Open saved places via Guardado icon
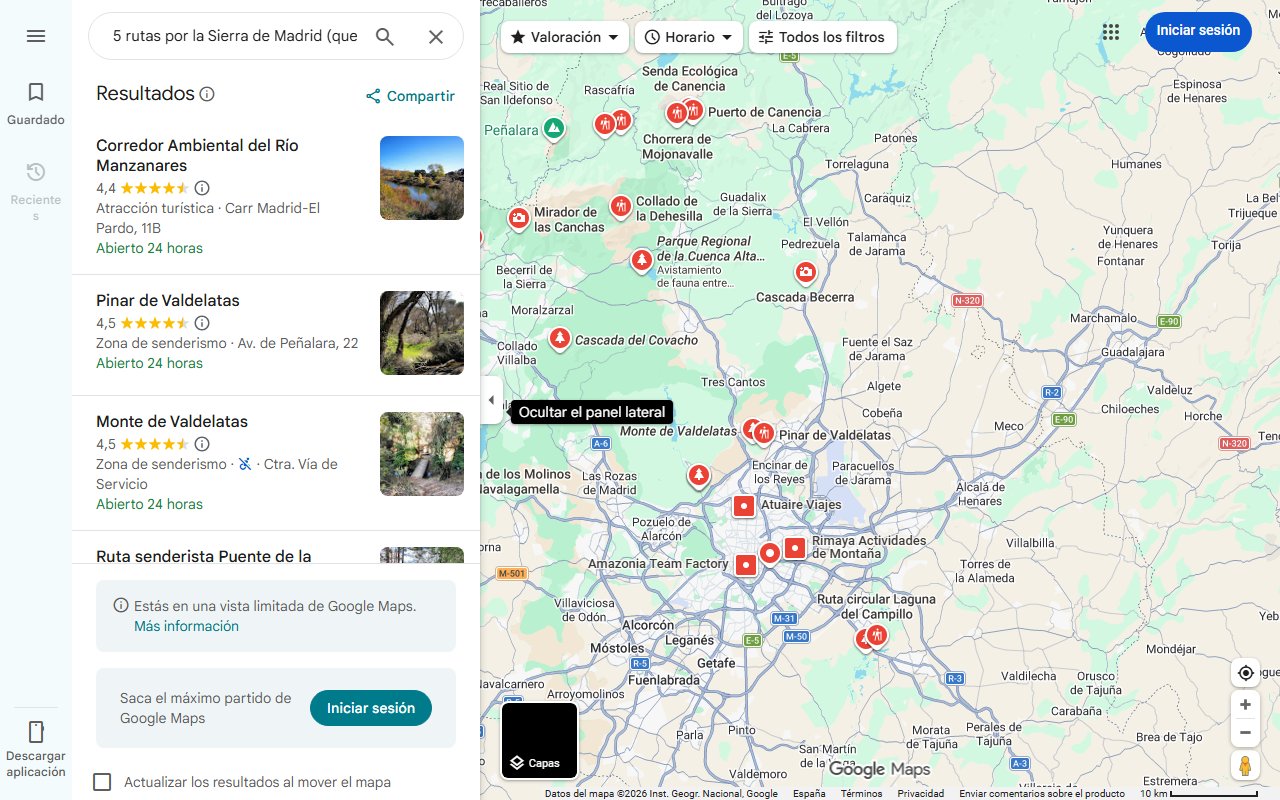Image resolution: width=1280 pixels, height=800 pixels. click(35, 99)
